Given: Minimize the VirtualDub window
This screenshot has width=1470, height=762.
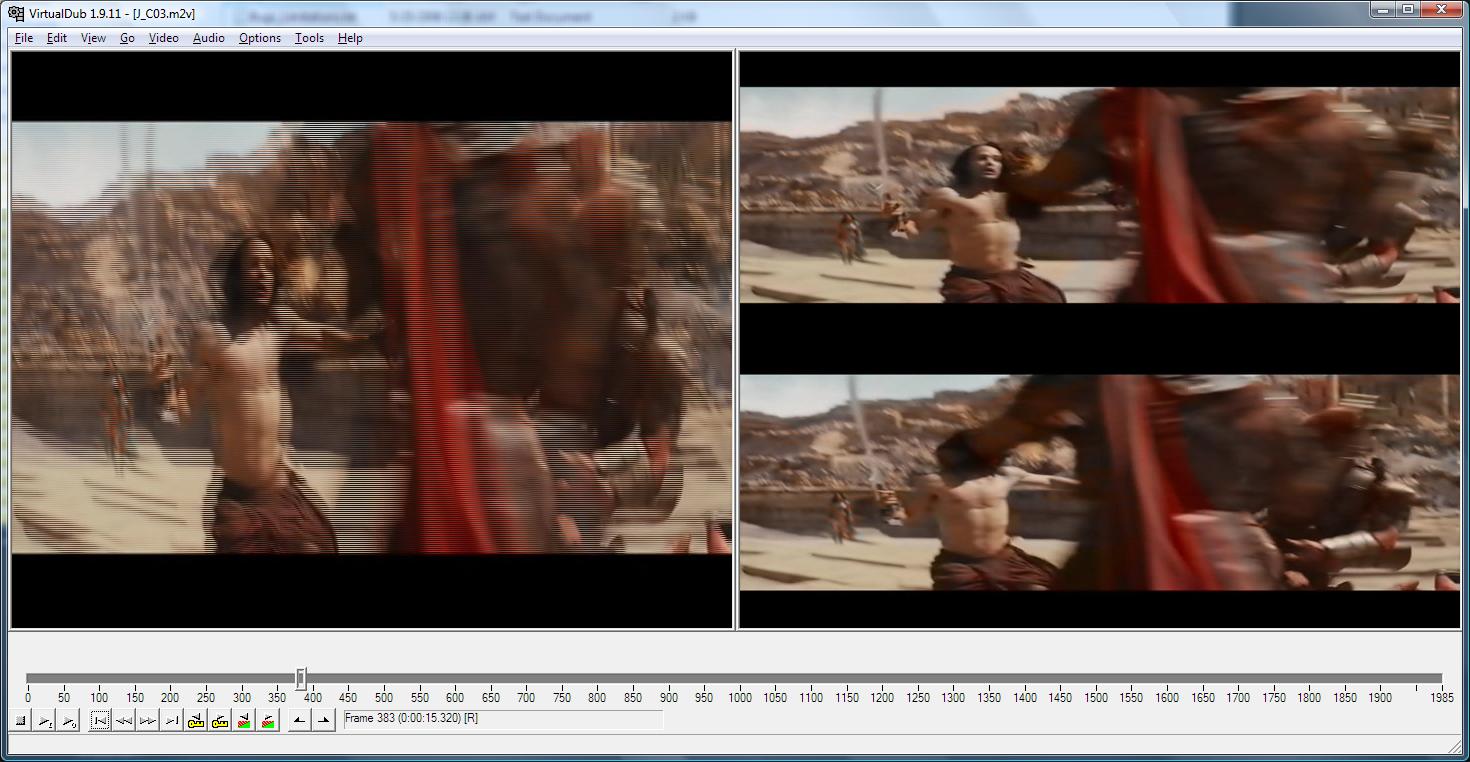Looking at the screenshot, I should tap(1382, 9).
